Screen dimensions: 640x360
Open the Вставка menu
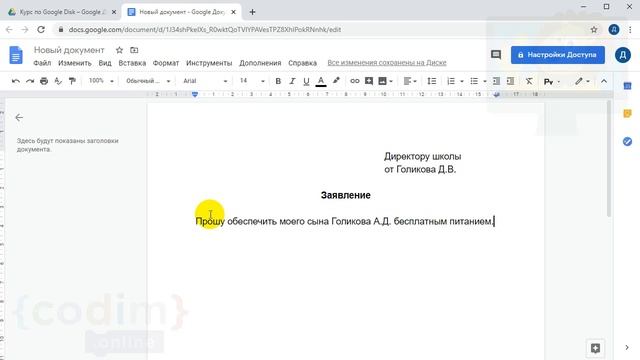[132, 63]
